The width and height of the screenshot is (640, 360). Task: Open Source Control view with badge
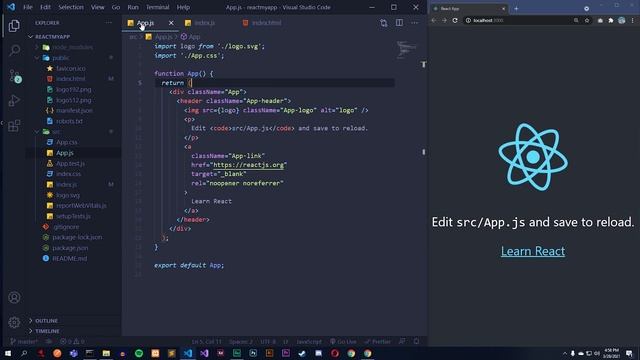(15, 76)
